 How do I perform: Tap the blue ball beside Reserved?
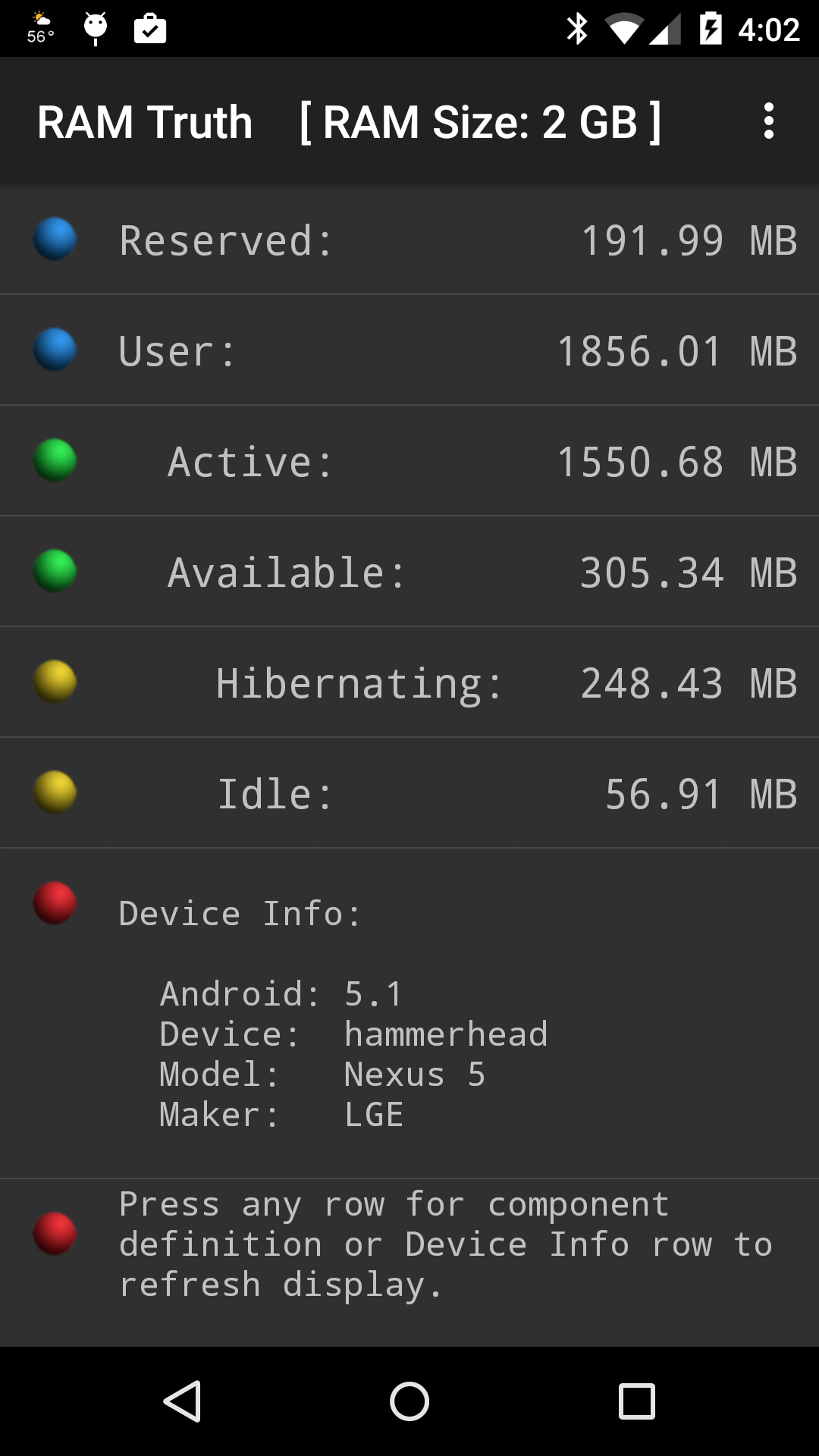click(55, 239)
